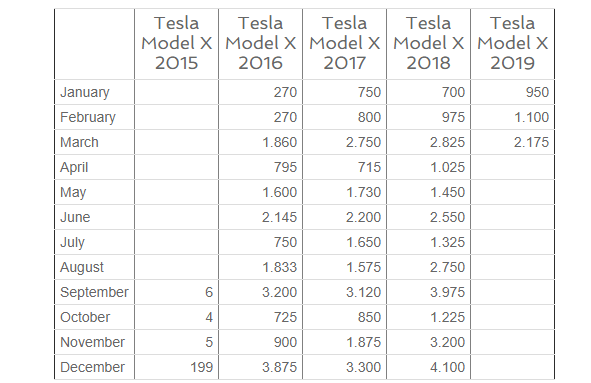Select the Tesla Model X 2019 column header
The height and width of the screenshot is (383, 591).
coord(513,44)
